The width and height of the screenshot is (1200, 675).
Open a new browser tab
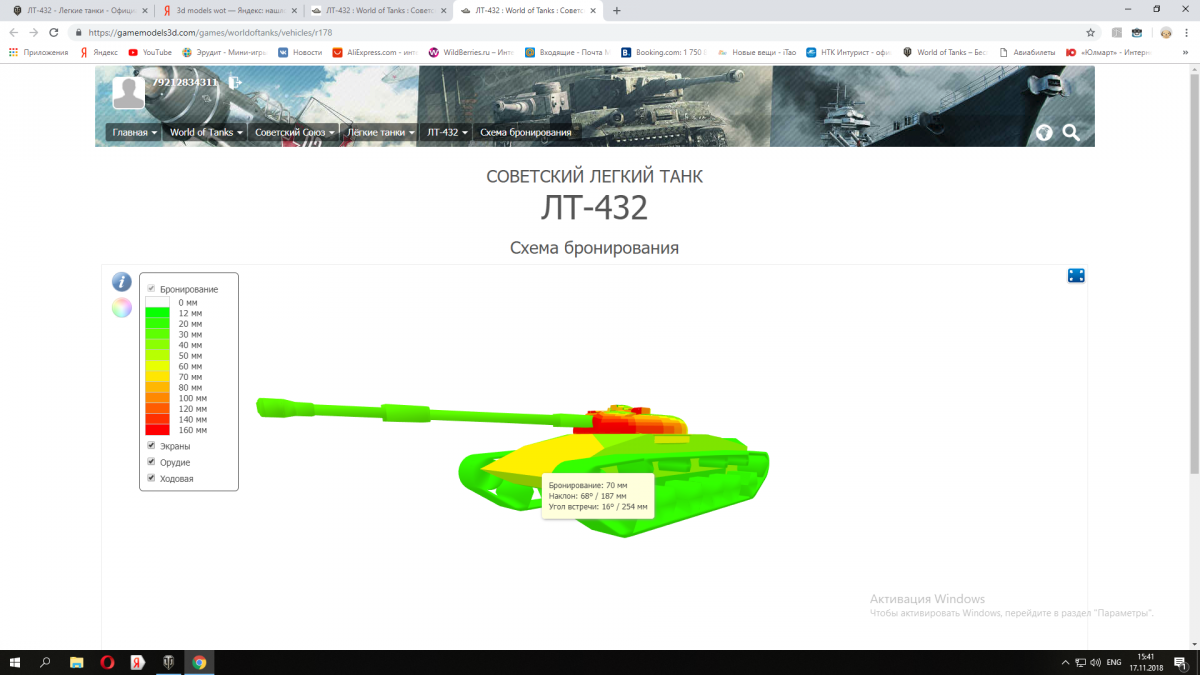point(616,10)
